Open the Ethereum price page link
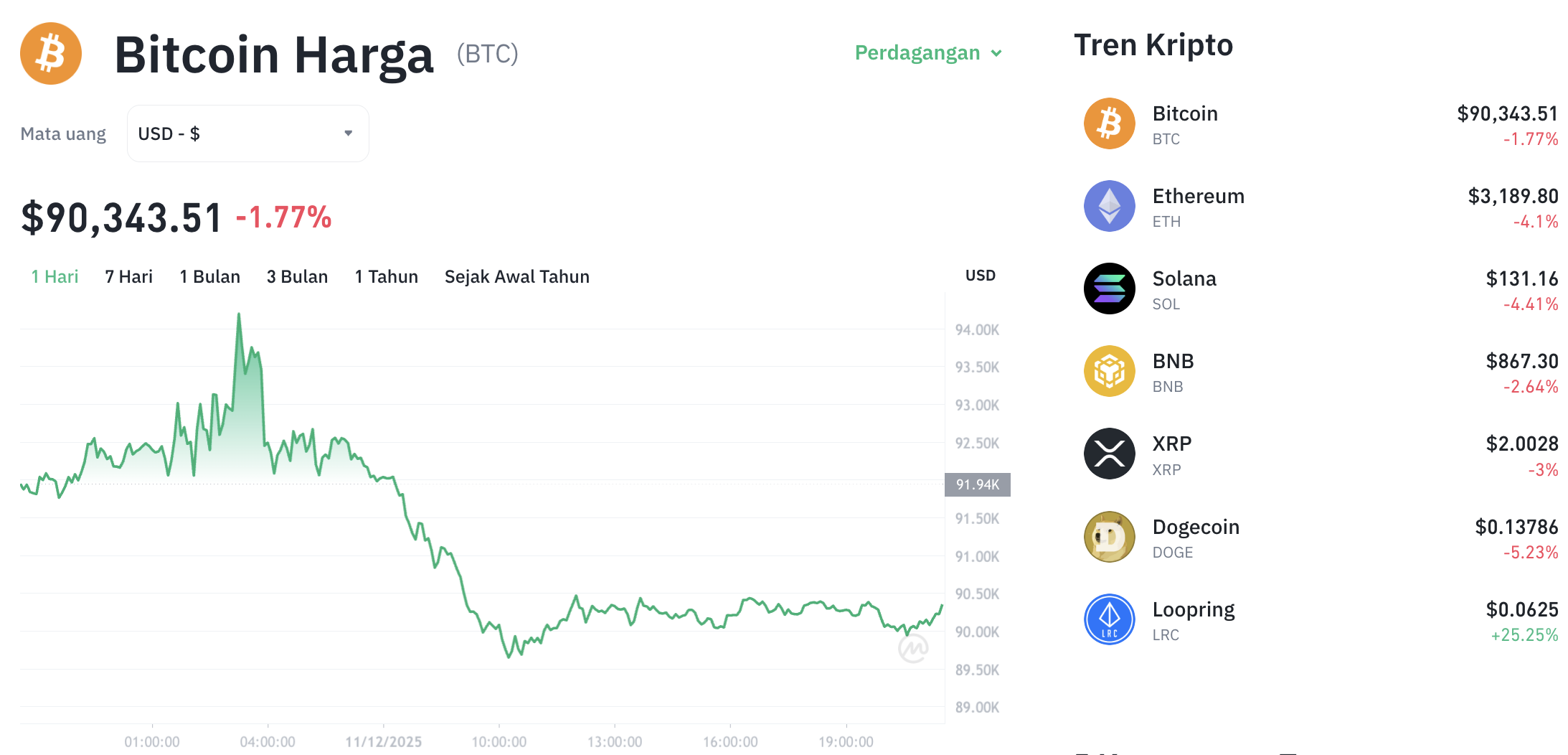 pyautogui.click(x=1198, y=196)
